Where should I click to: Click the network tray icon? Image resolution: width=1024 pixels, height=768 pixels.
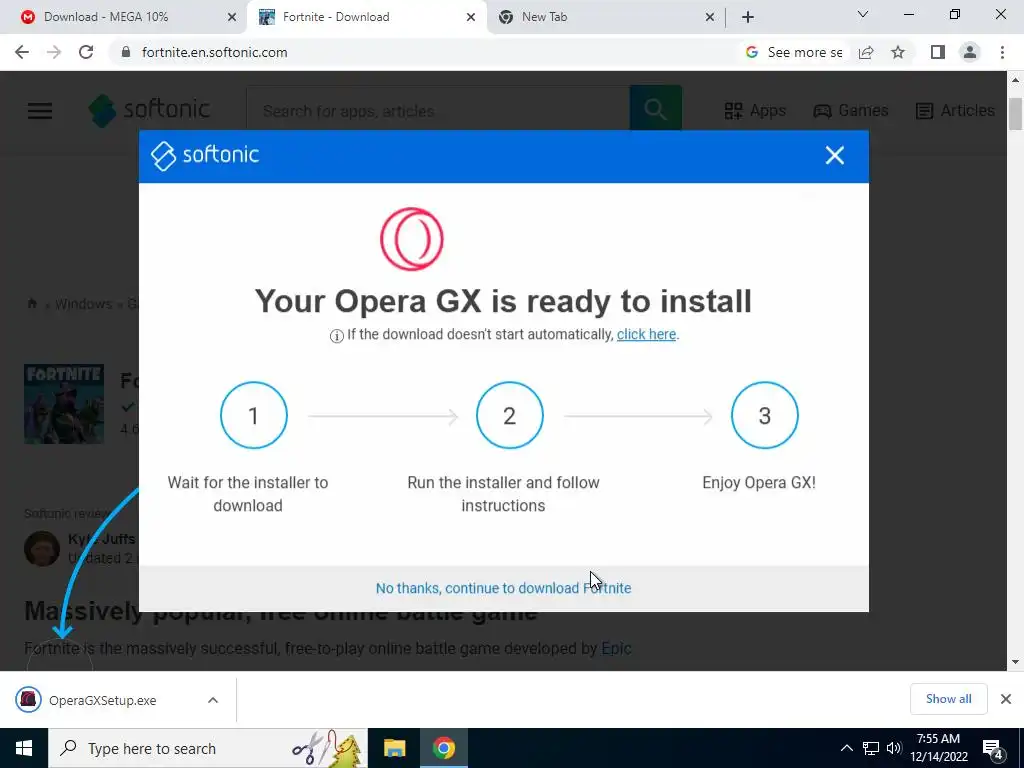(871, 748)
